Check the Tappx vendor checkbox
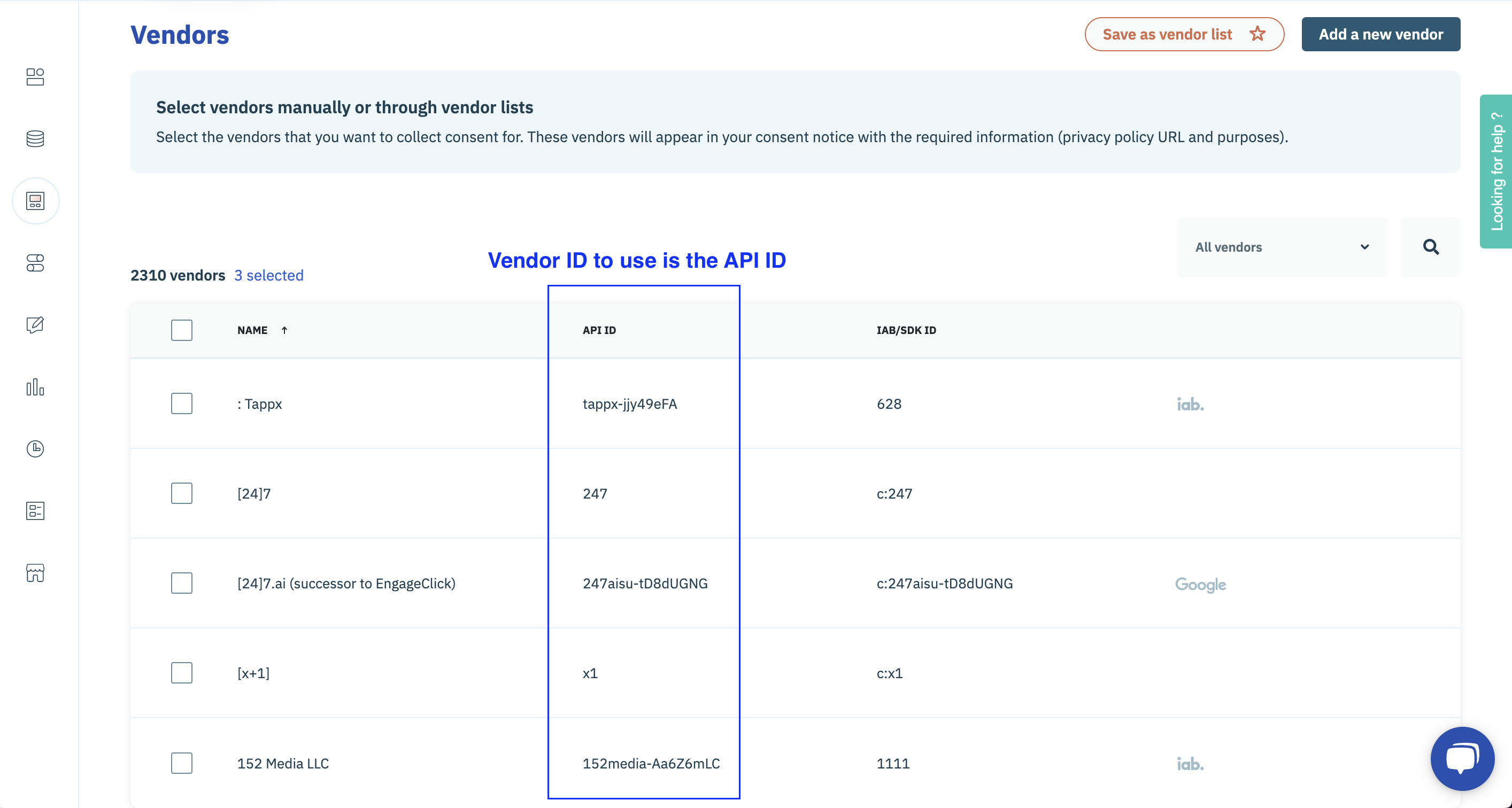This screenshot has height=808, width=1512. [x=181, y=403]
